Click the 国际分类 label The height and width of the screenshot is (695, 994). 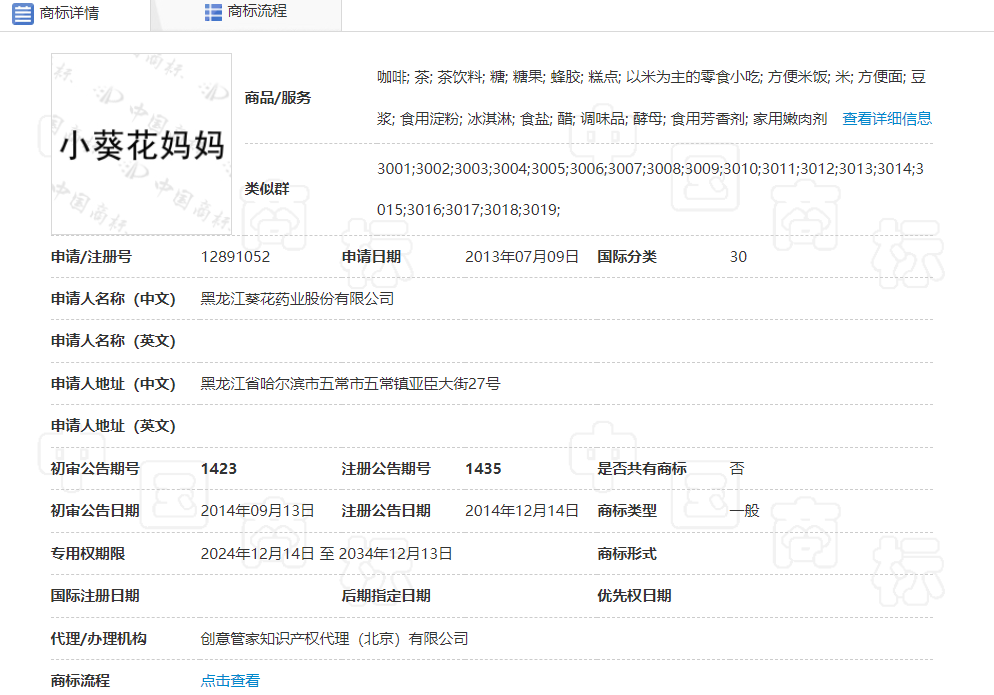[x=627, y=257]
